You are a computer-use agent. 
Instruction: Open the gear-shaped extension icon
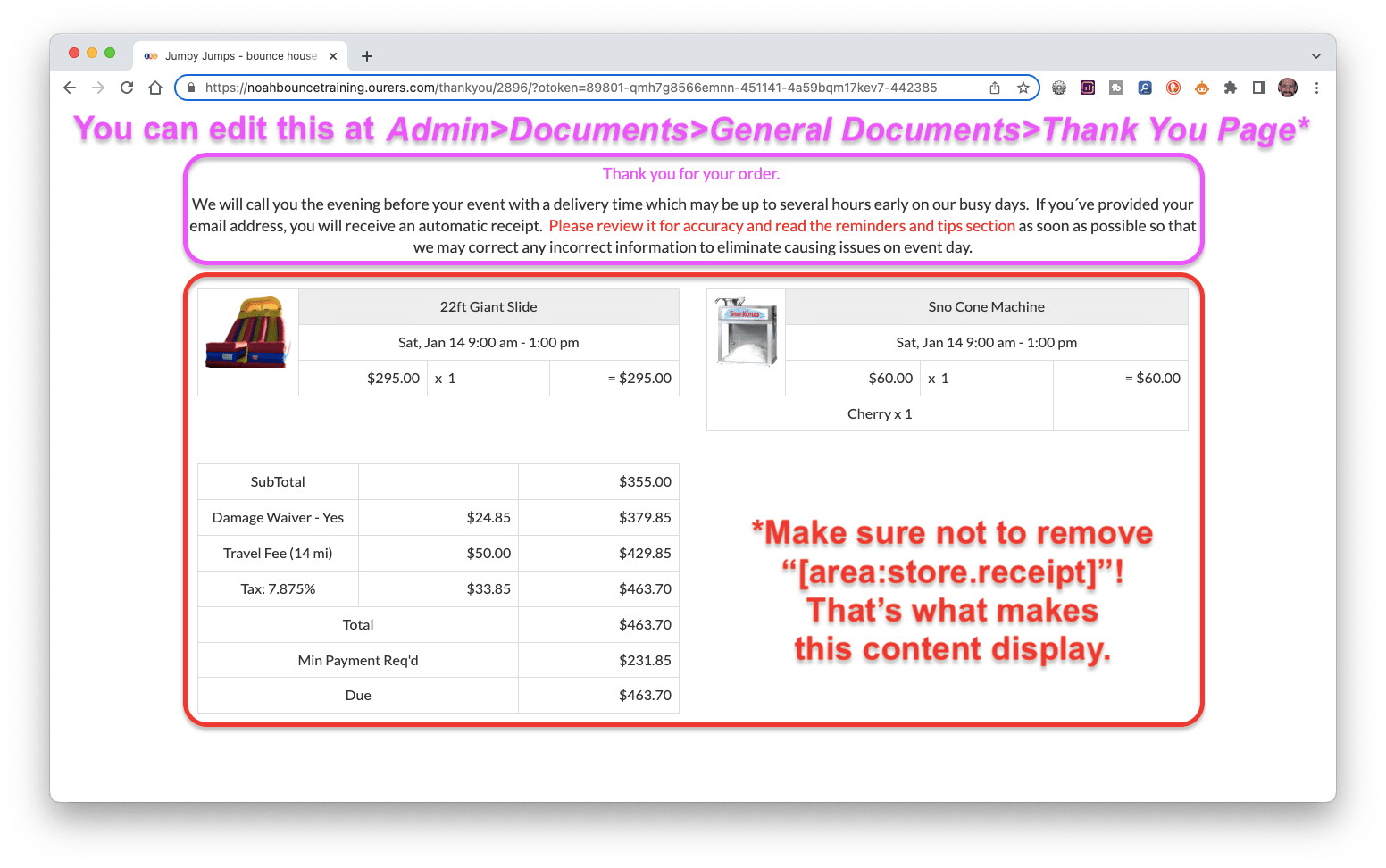1059,88
